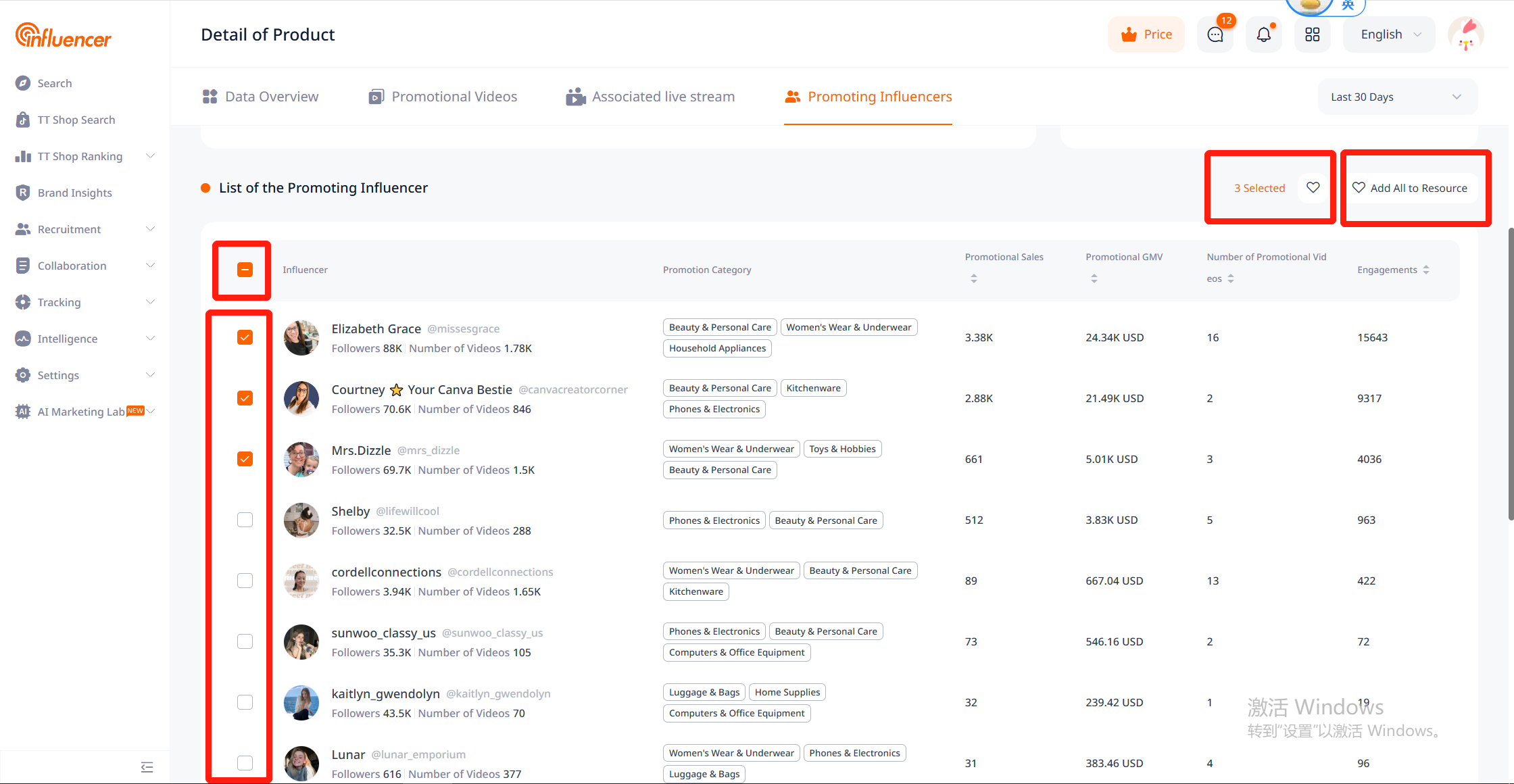This screenshot has width=1514, height=784.
Task: Click the Price button
Action: (1146, 34)
